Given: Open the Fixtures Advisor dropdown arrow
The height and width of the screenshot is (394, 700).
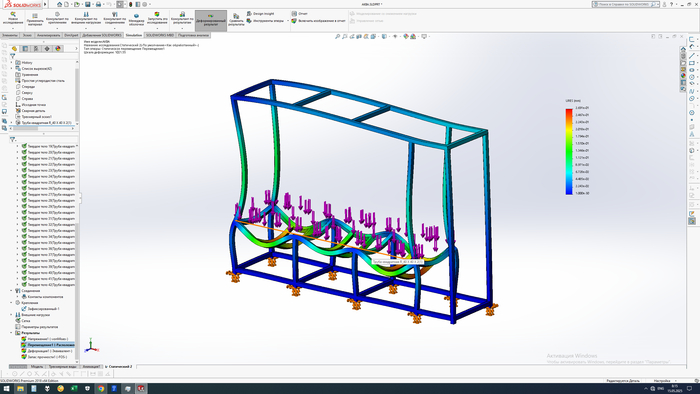Looking at the screenshot, I should click(57, 28).
